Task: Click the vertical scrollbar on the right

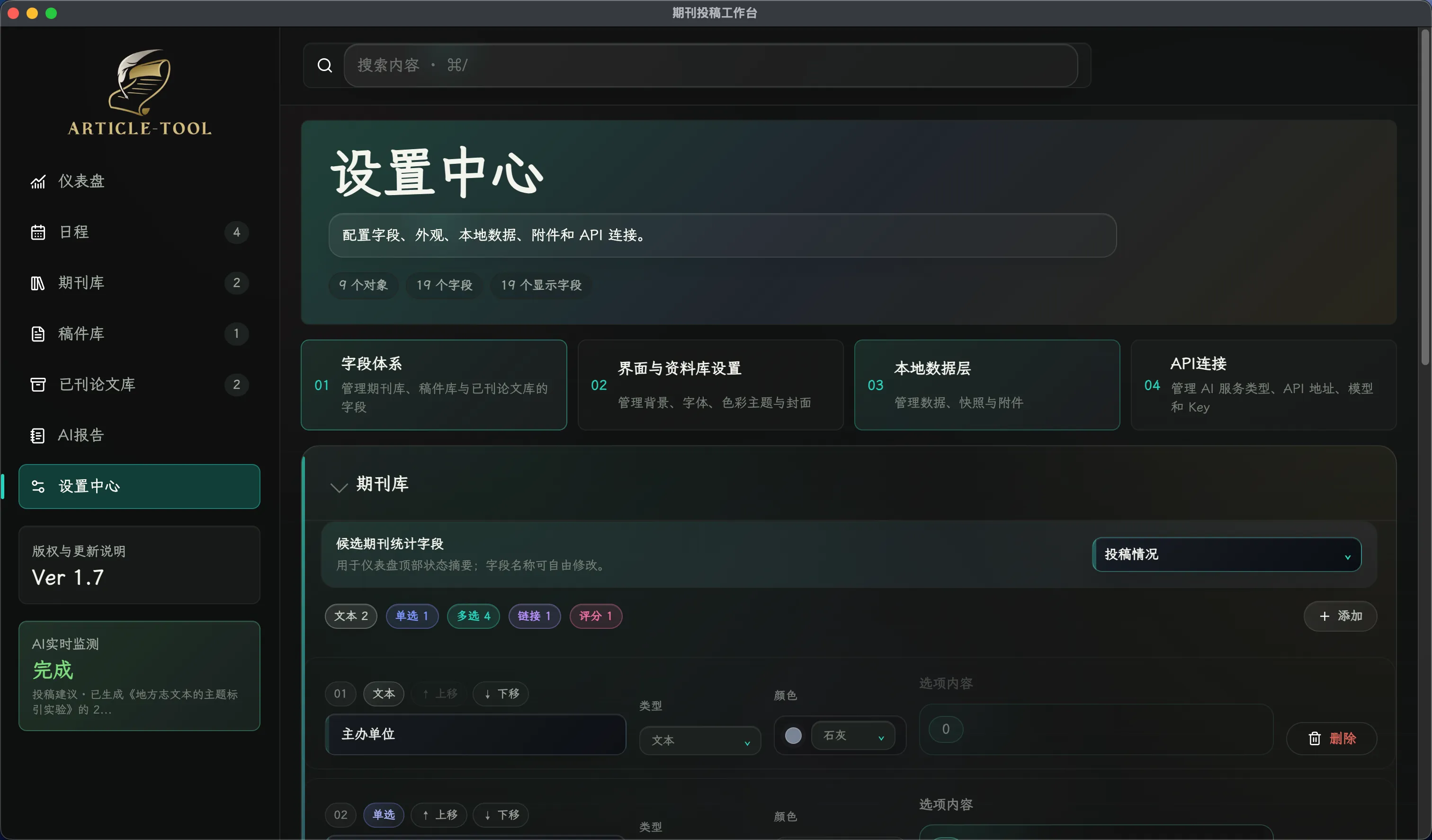Action: tap(1424, 196)
